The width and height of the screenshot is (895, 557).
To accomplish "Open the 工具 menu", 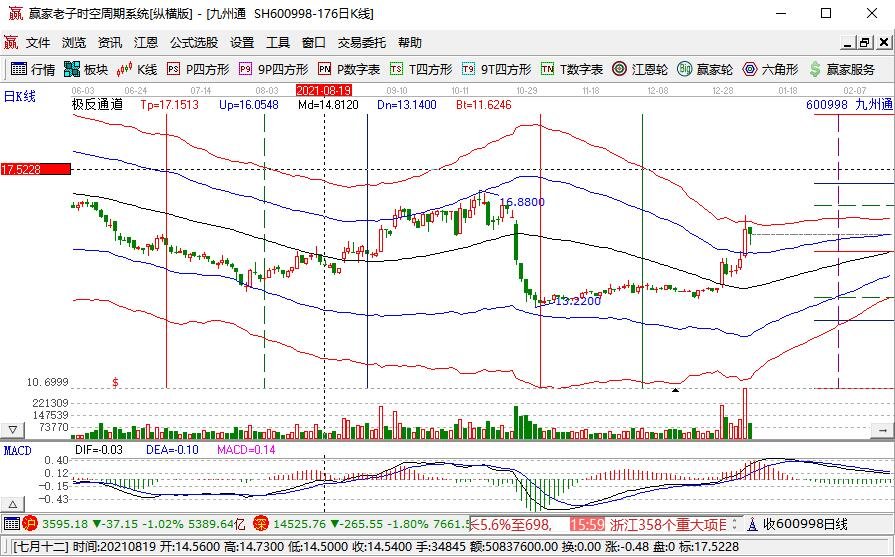I will [x=278, y=43].
